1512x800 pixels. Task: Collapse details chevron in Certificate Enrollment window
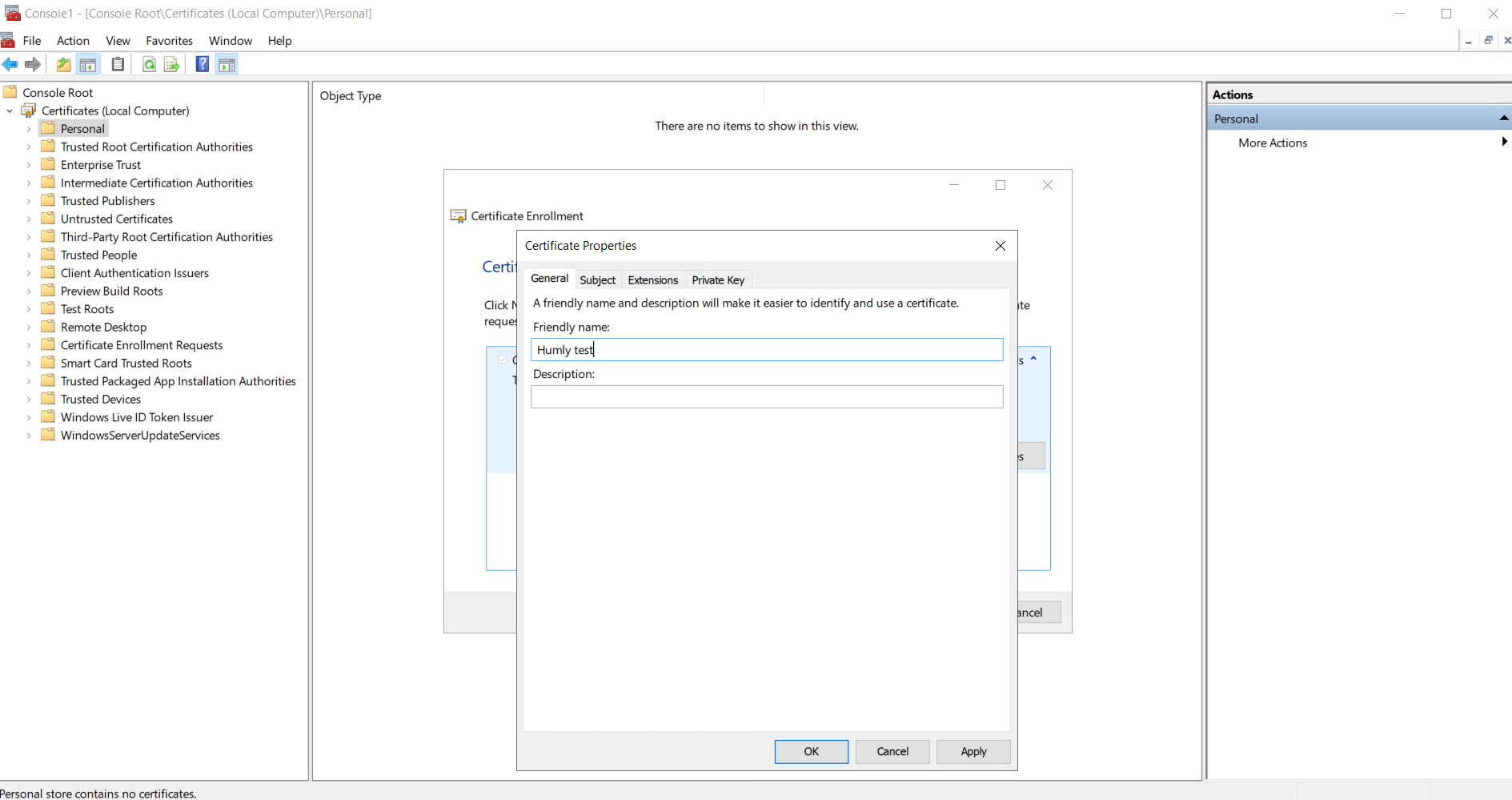click(x=1034, y=359)
